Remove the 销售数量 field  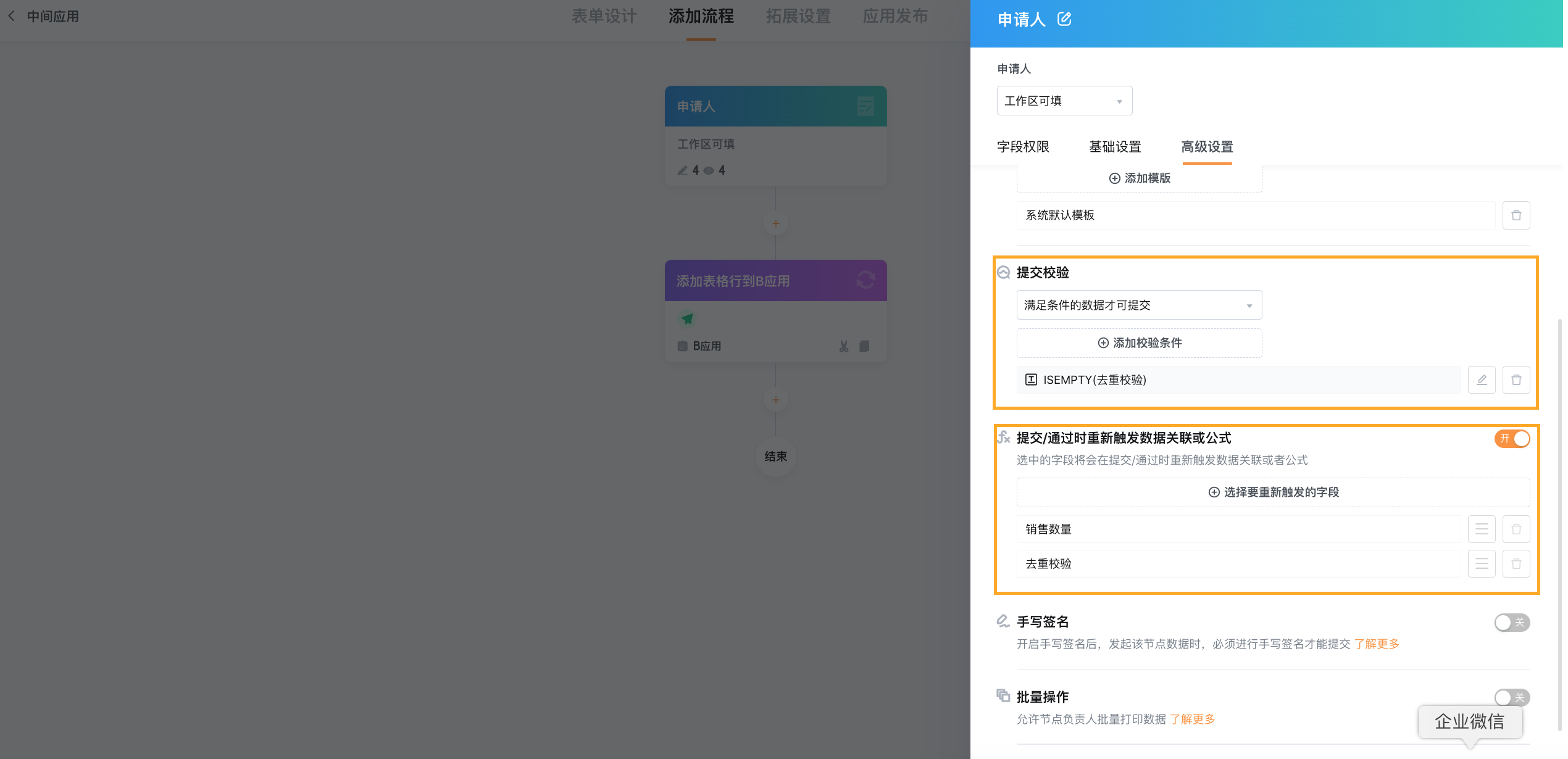tap(1516, 529)
